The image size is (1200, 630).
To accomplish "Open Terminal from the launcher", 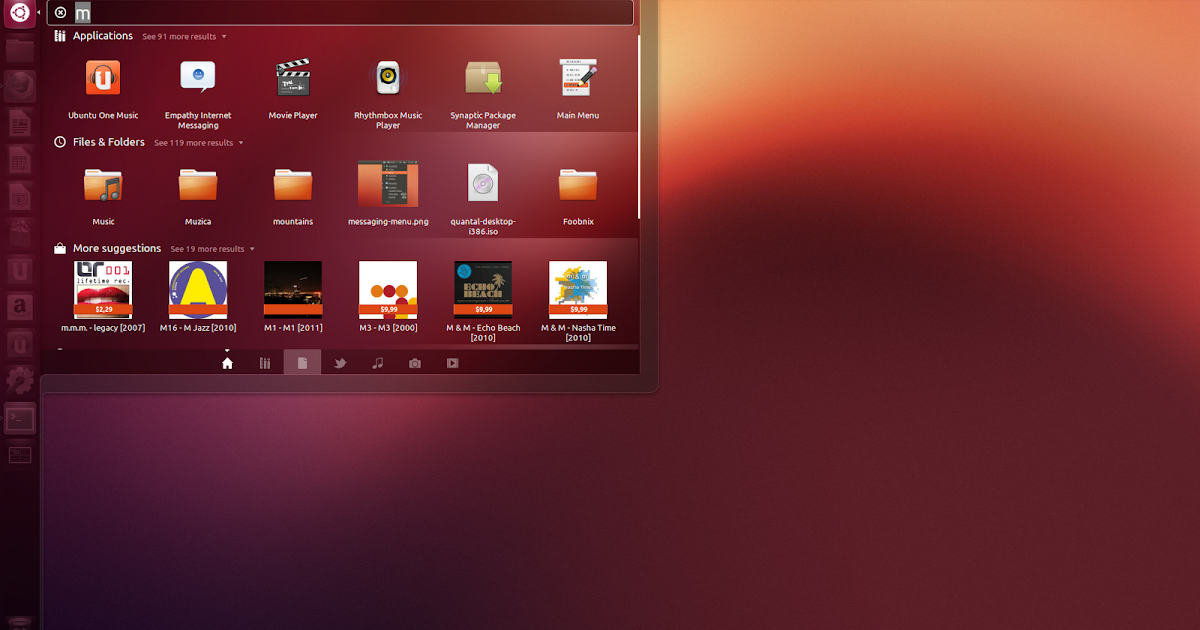I will pos(20,417).
